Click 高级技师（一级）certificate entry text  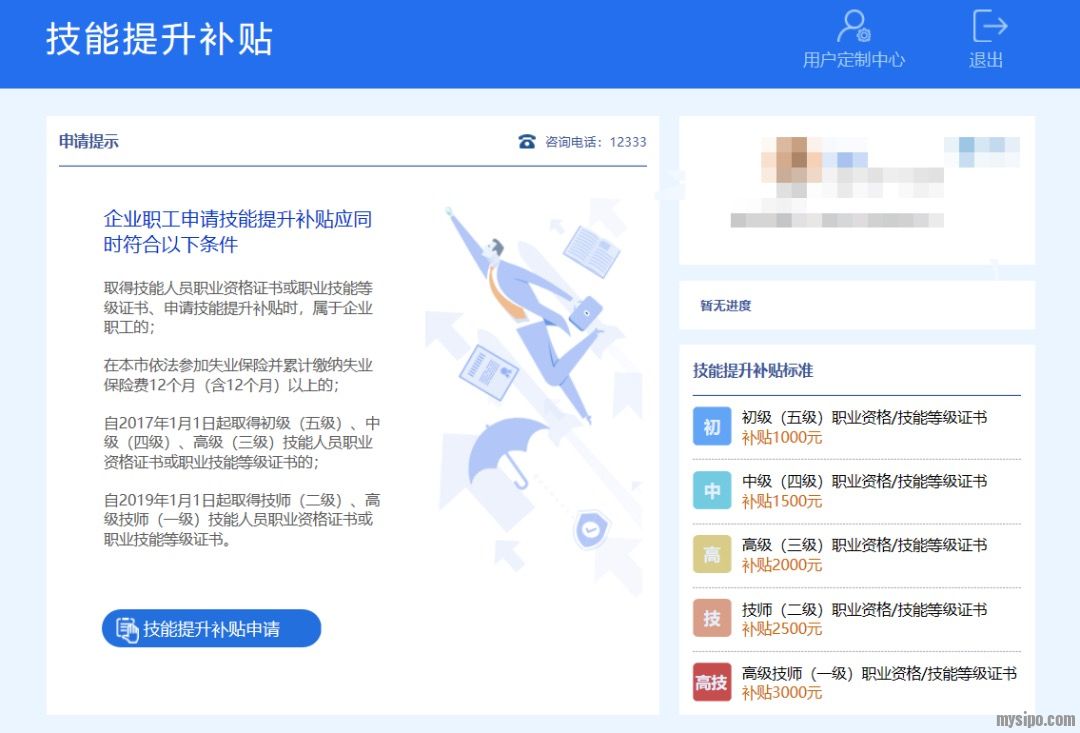click(878, 673)
